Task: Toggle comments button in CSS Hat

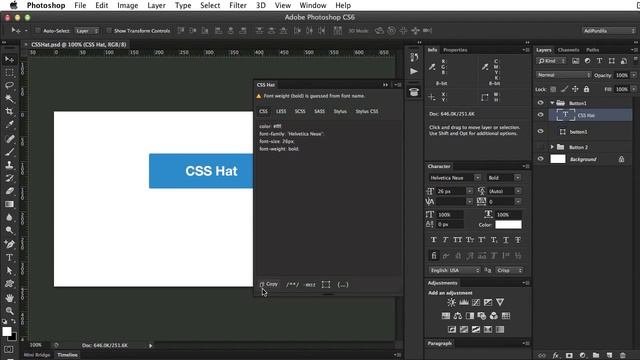Action: click(x=292, y=284)
